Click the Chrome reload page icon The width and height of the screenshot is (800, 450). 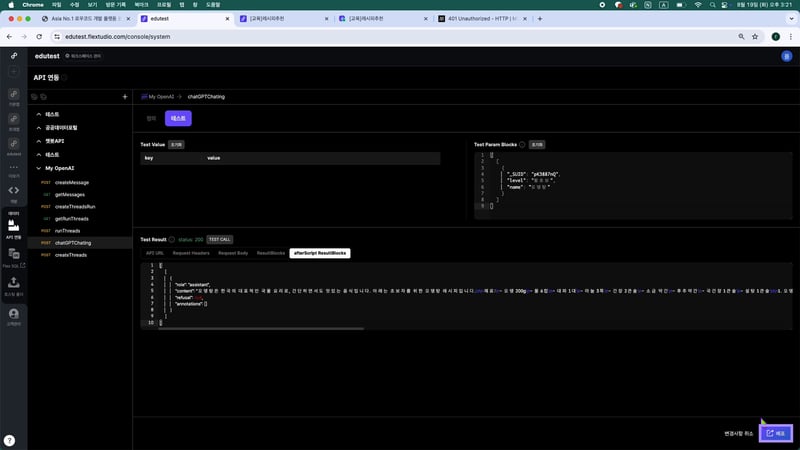point(37,37)
